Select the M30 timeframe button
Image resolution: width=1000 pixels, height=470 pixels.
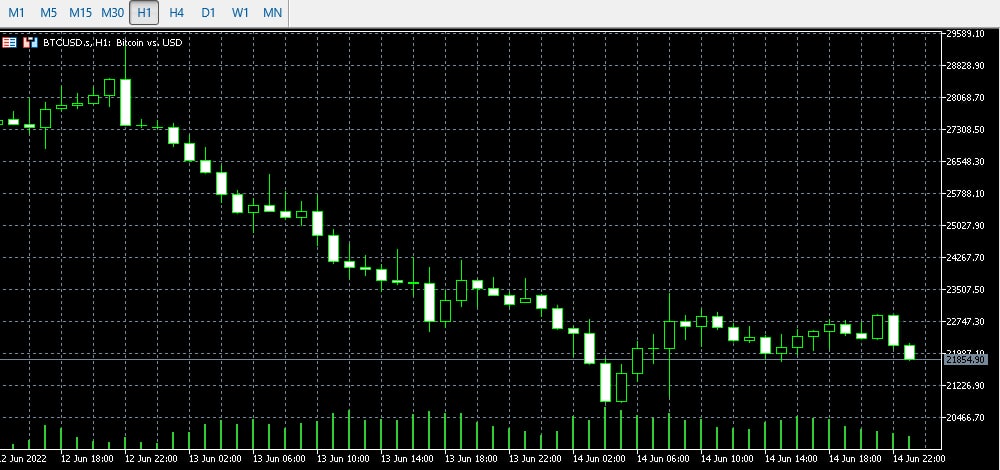112,13
